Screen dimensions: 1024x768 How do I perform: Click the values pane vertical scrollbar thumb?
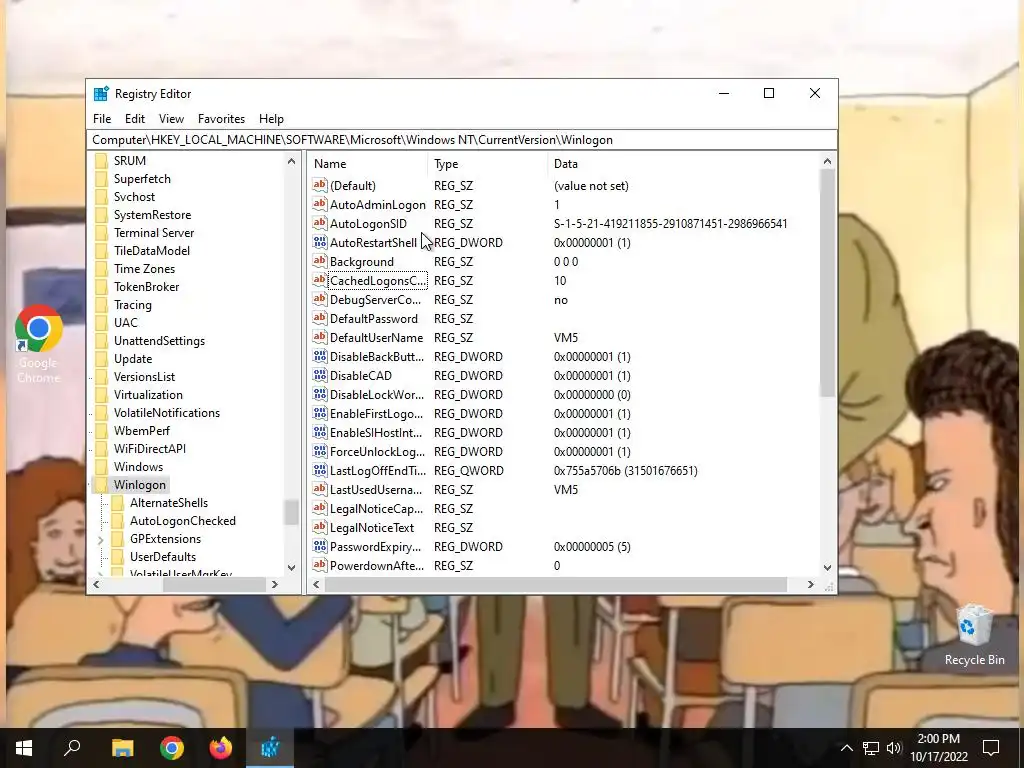pyautogui.click(x=827, y=282)
